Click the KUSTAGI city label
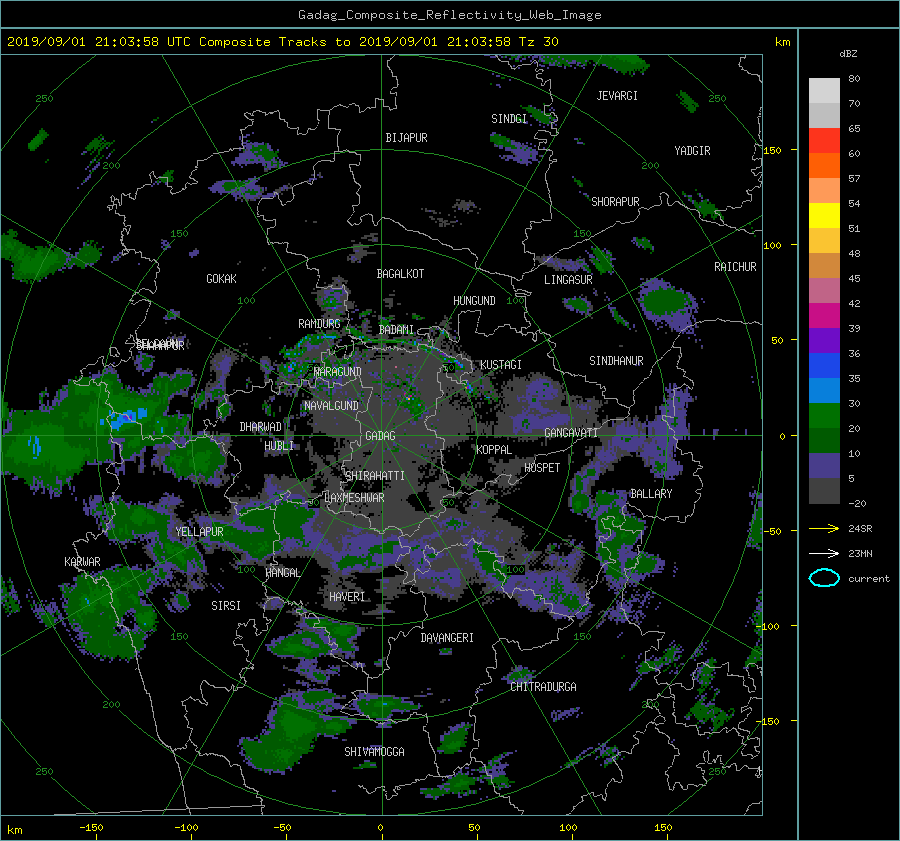The width and height of the screenshot is (900, 841). point(501,365)
